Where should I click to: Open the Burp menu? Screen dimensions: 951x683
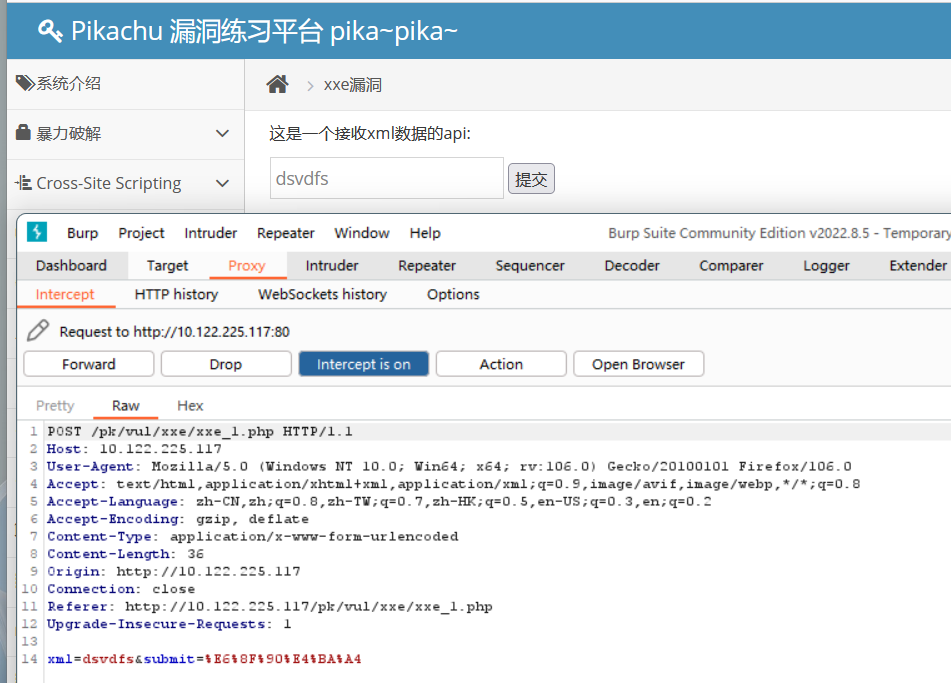82,233
